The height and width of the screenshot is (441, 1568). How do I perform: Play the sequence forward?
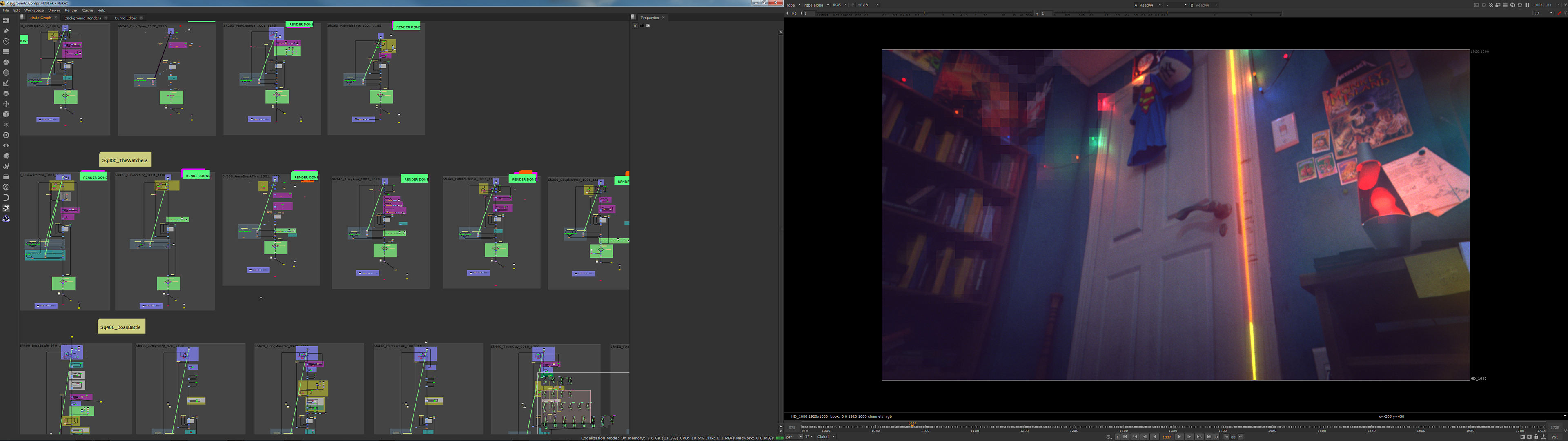coord(1180,437)
